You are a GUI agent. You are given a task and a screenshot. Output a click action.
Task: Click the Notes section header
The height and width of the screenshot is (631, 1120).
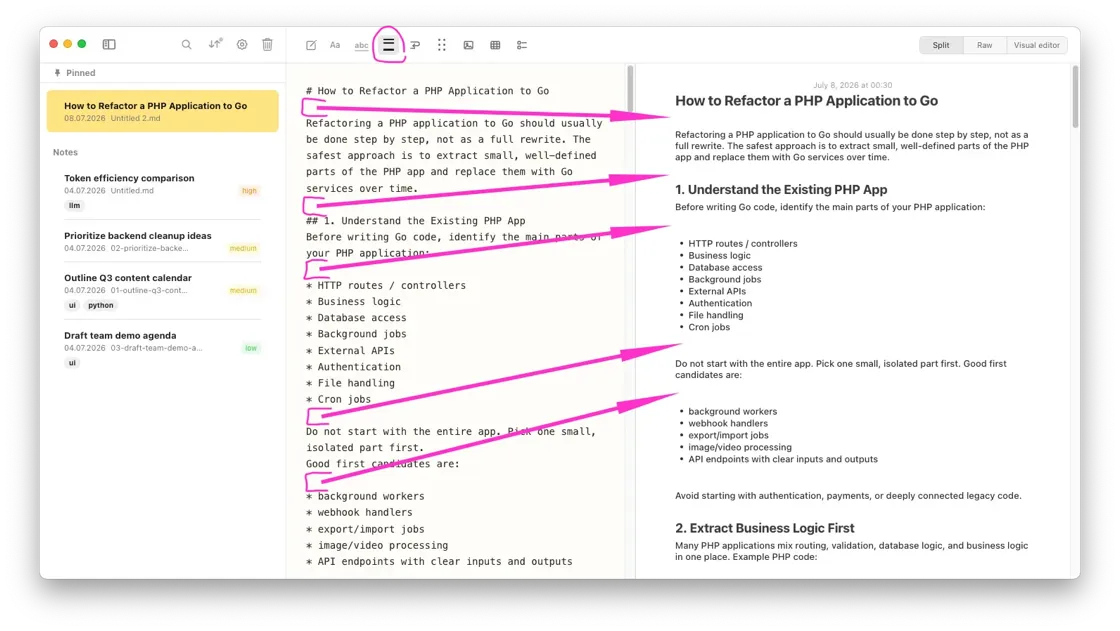65,152
